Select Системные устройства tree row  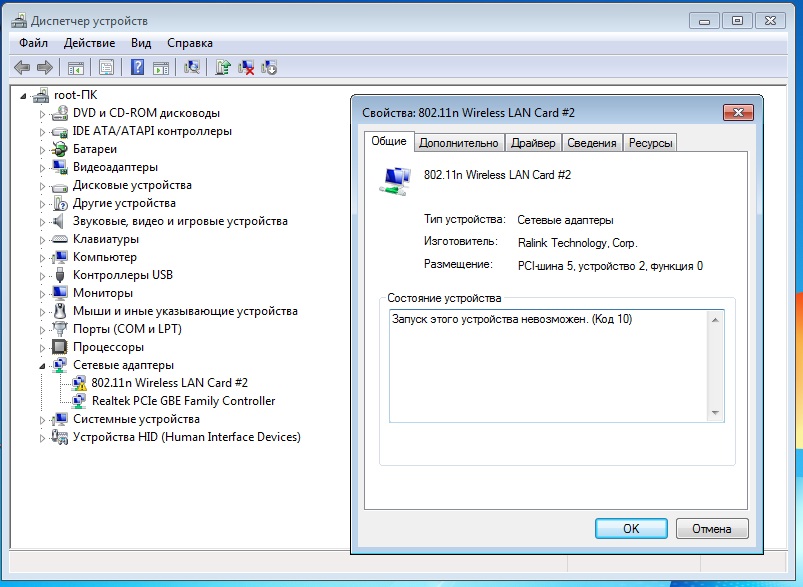coord(136,419)
